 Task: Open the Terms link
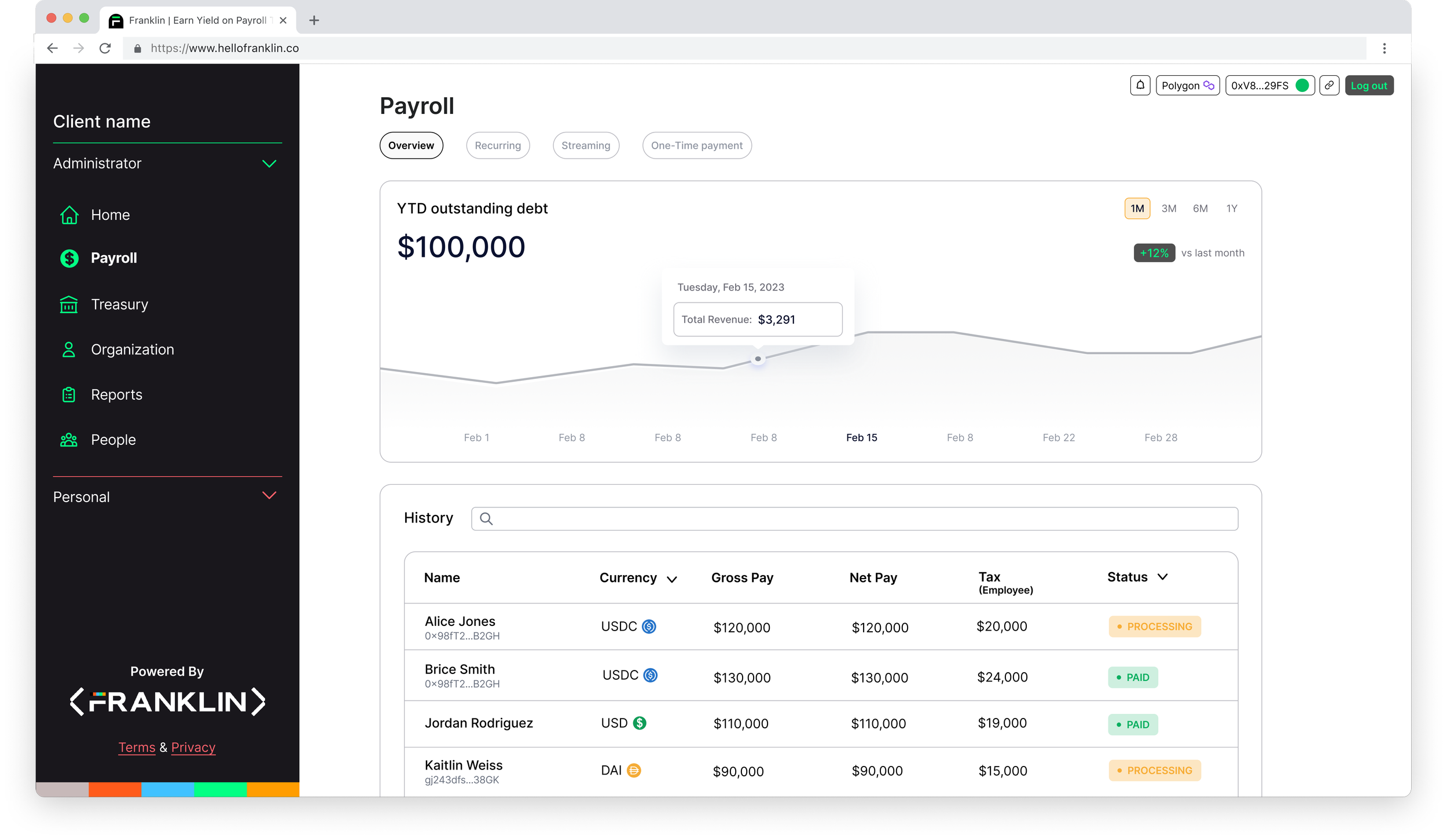[137, 747]
